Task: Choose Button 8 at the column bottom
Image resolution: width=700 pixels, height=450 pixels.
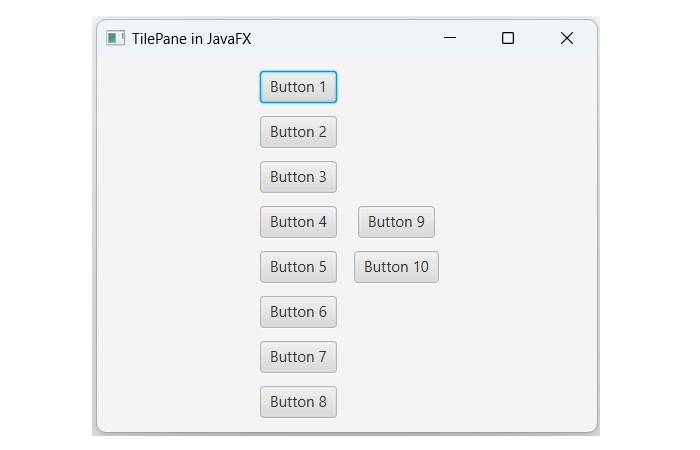Action: point(298,402)
